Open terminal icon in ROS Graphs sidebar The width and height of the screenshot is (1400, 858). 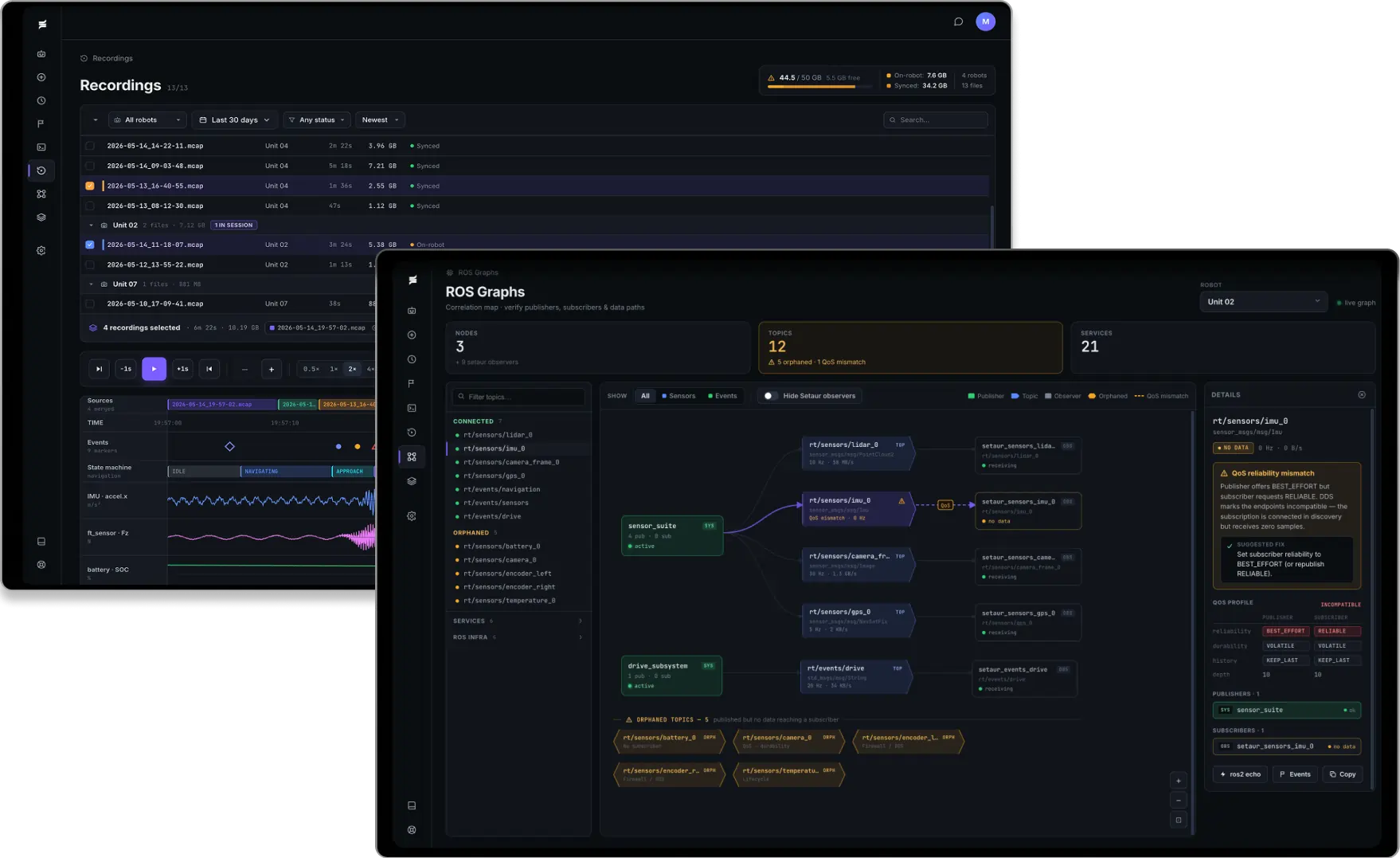coord(412,408)
